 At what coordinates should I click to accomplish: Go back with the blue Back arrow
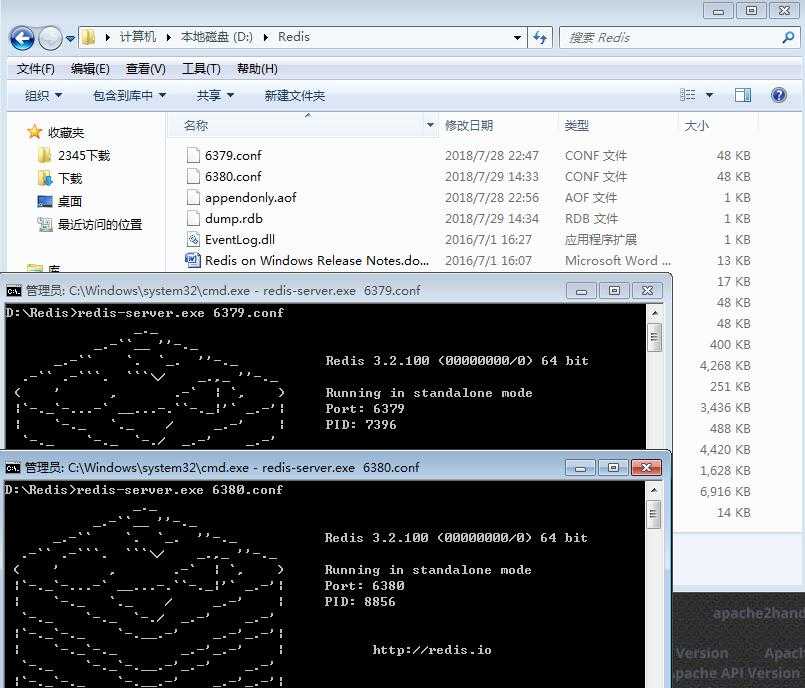pos(22,38)
